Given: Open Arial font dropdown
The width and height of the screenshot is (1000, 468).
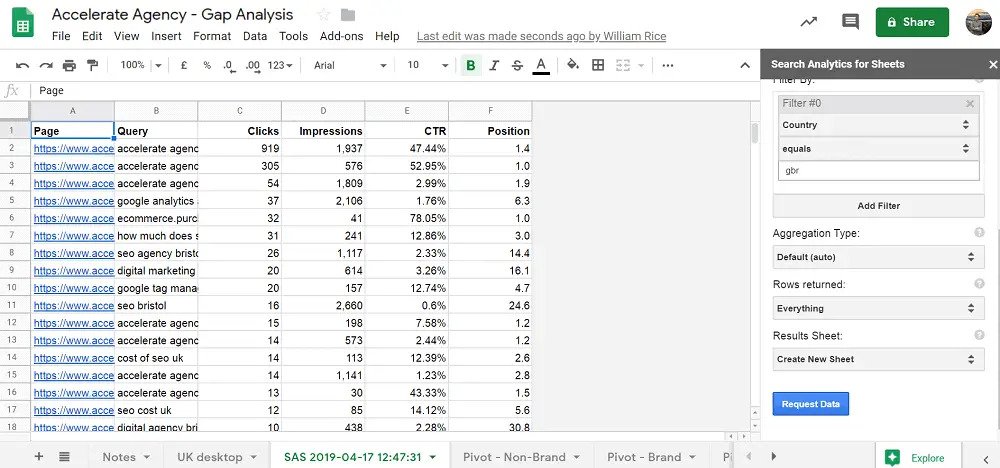Looking at the screenshot, I should tap(350, 65).
